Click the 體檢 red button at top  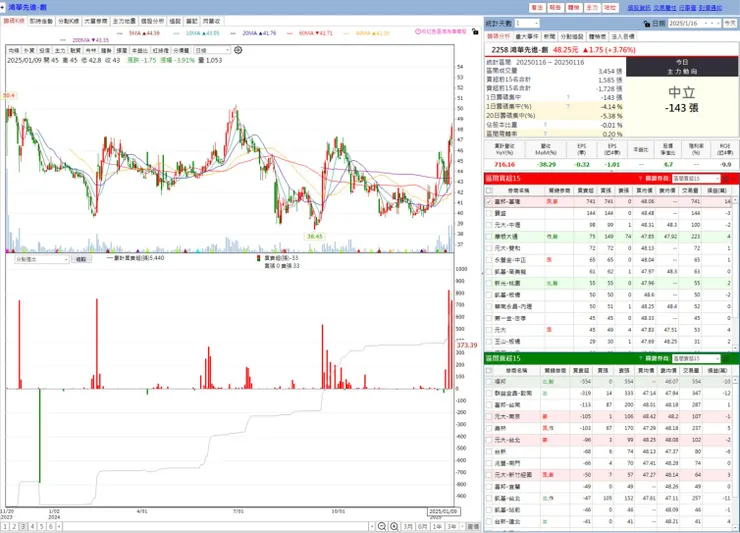tap(573, 8)
